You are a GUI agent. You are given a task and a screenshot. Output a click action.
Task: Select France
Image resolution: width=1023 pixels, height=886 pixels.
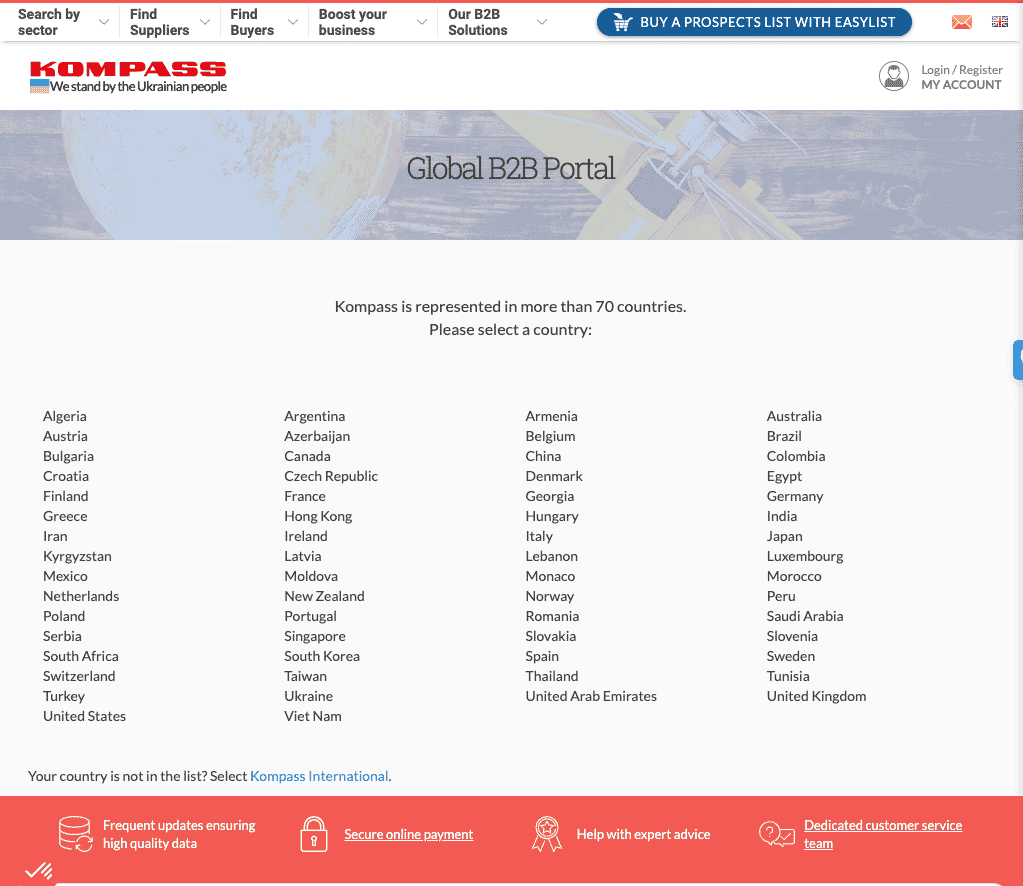click(x=305, y=496)
